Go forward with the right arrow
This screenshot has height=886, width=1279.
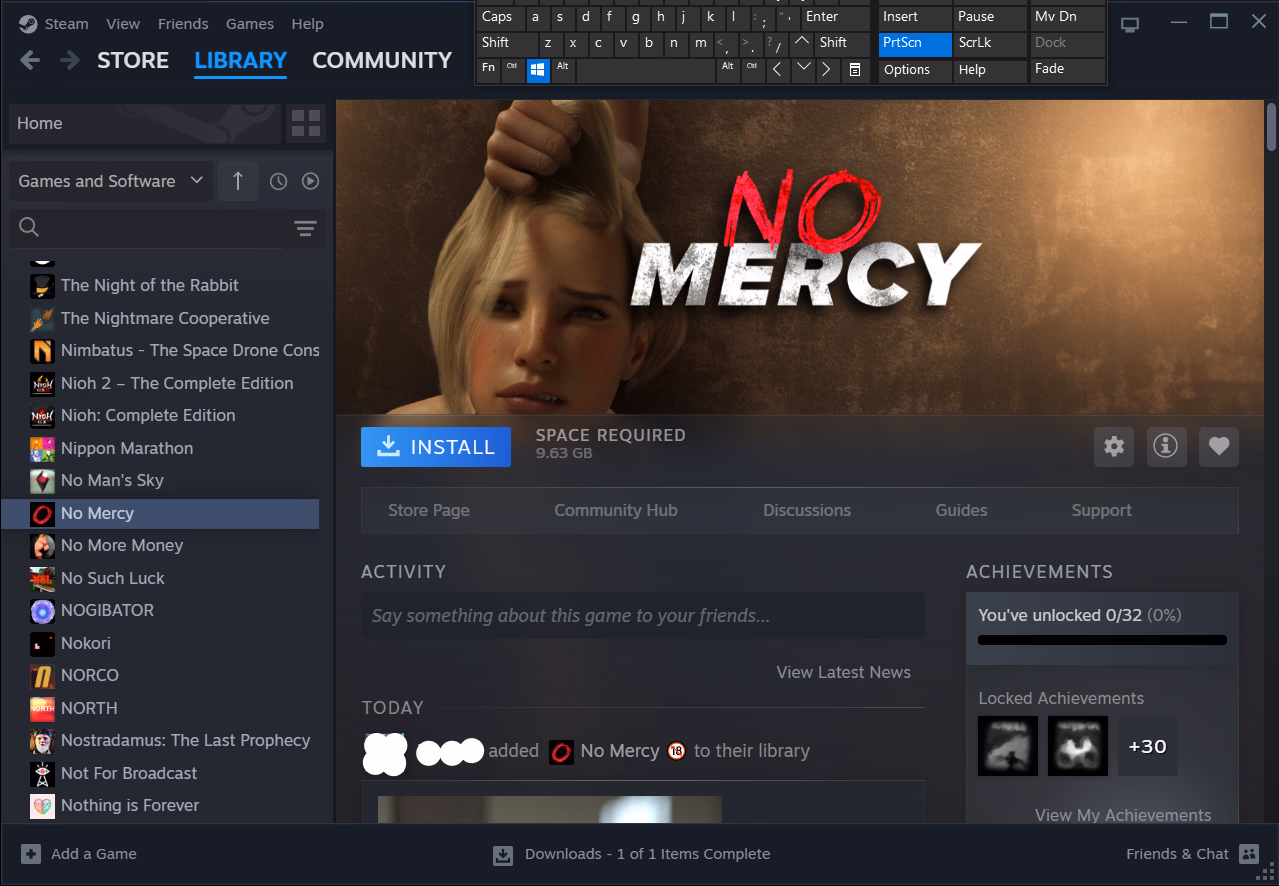tap(69, 60)
